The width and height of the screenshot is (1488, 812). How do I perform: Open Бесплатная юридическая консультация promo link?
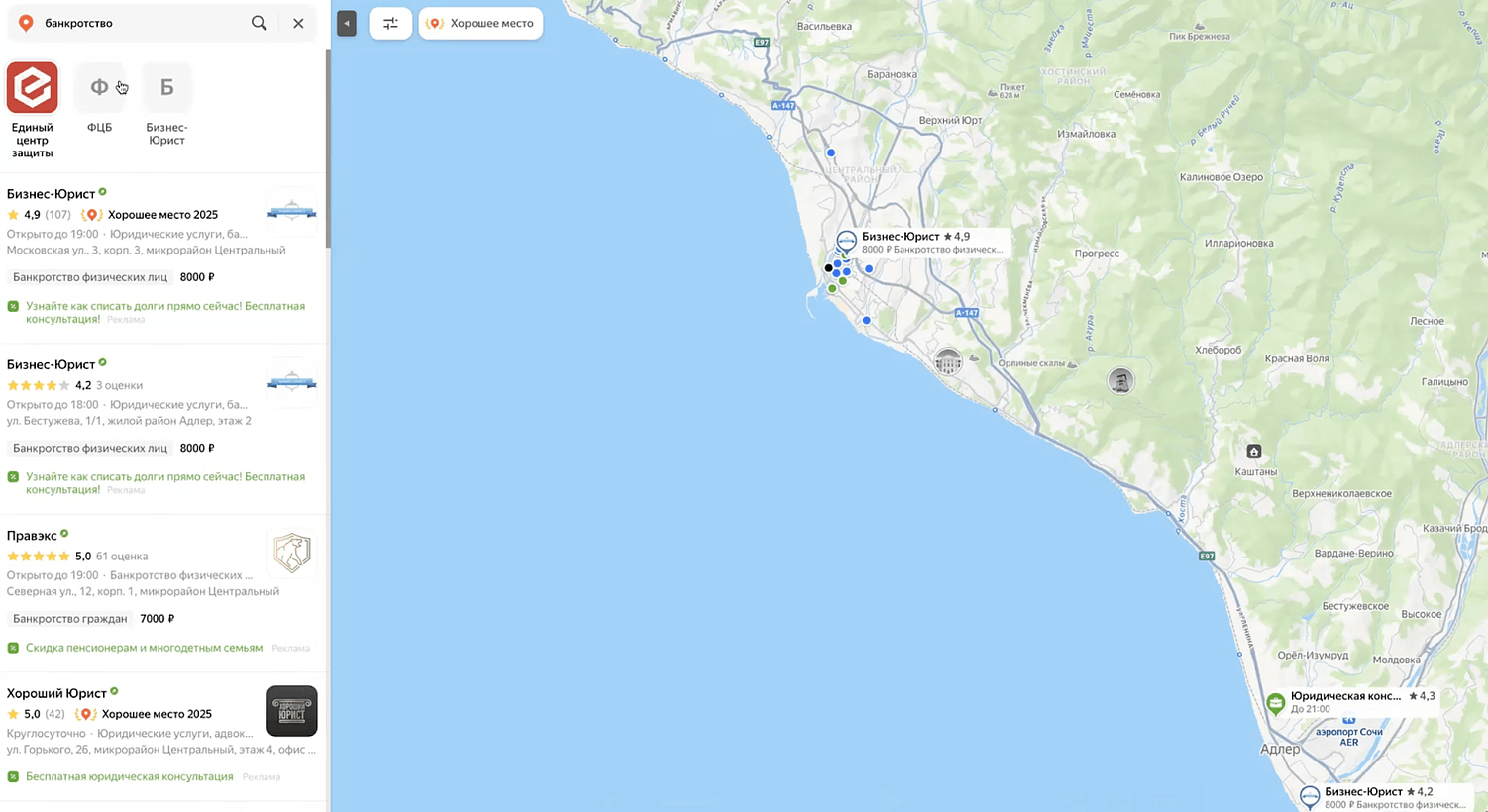point(130,776)
